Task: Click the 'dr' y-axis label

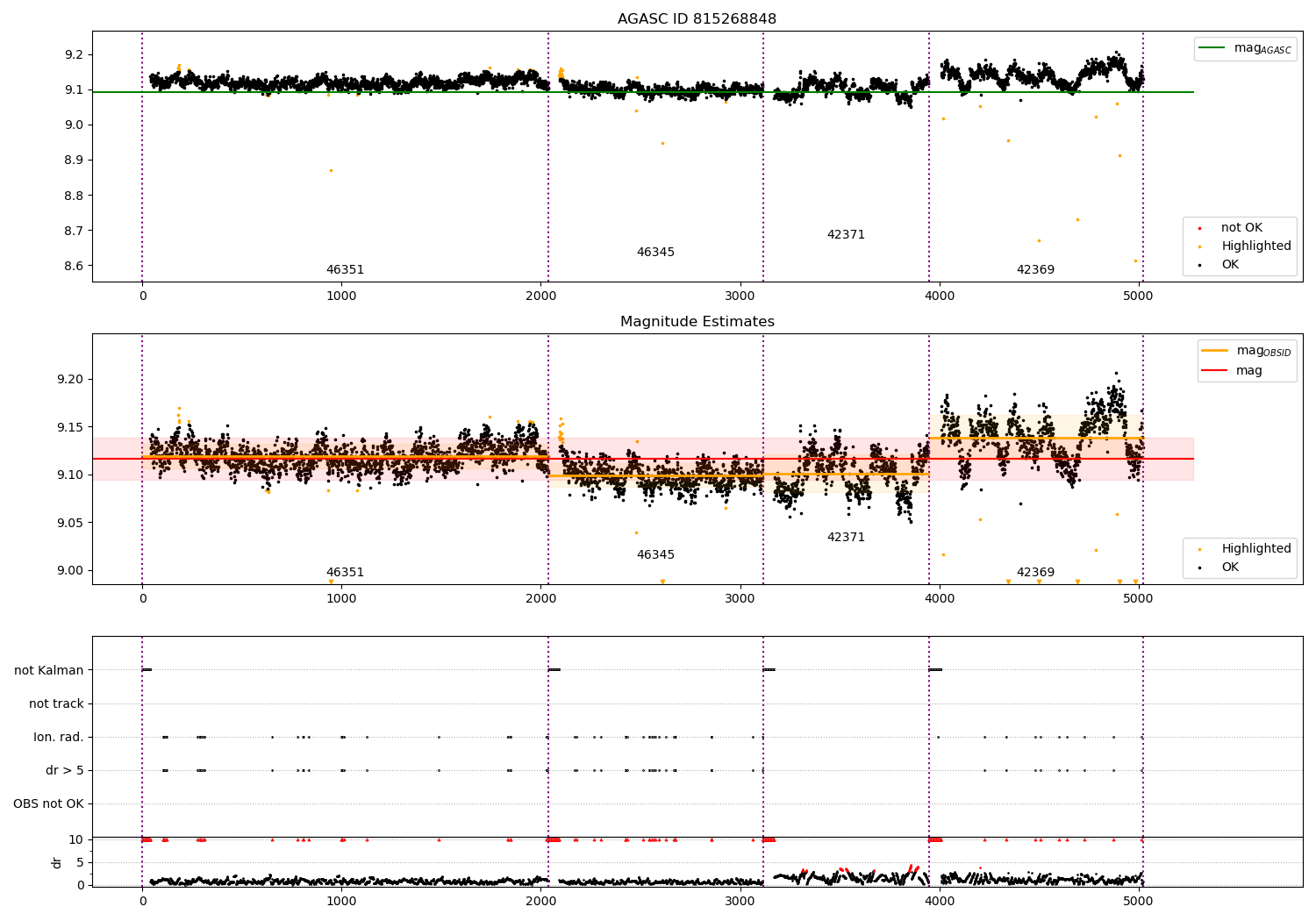Action: coord(57,862)
